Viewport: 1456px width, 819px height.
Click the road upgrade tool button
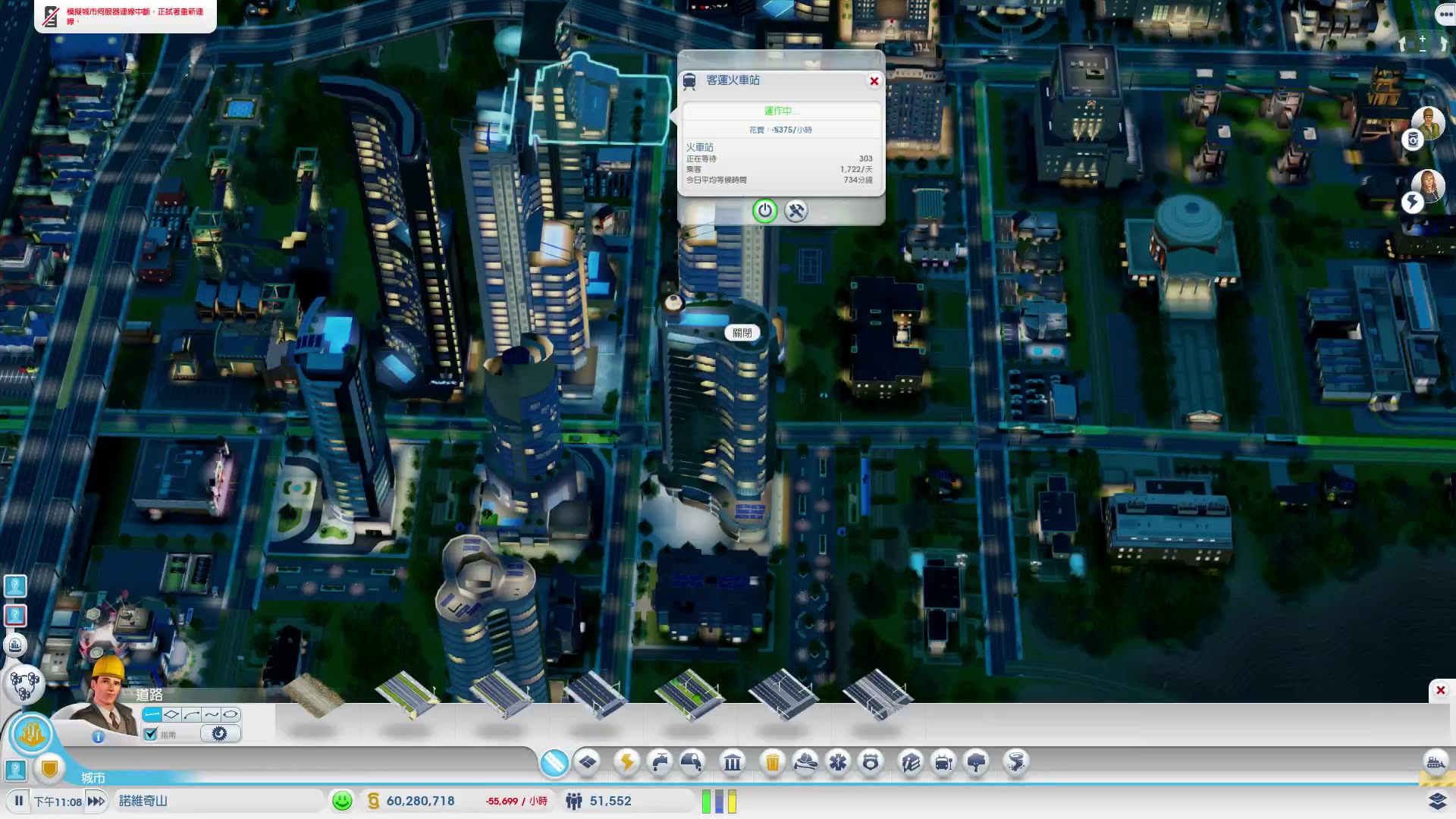click(x=220, y=733)
